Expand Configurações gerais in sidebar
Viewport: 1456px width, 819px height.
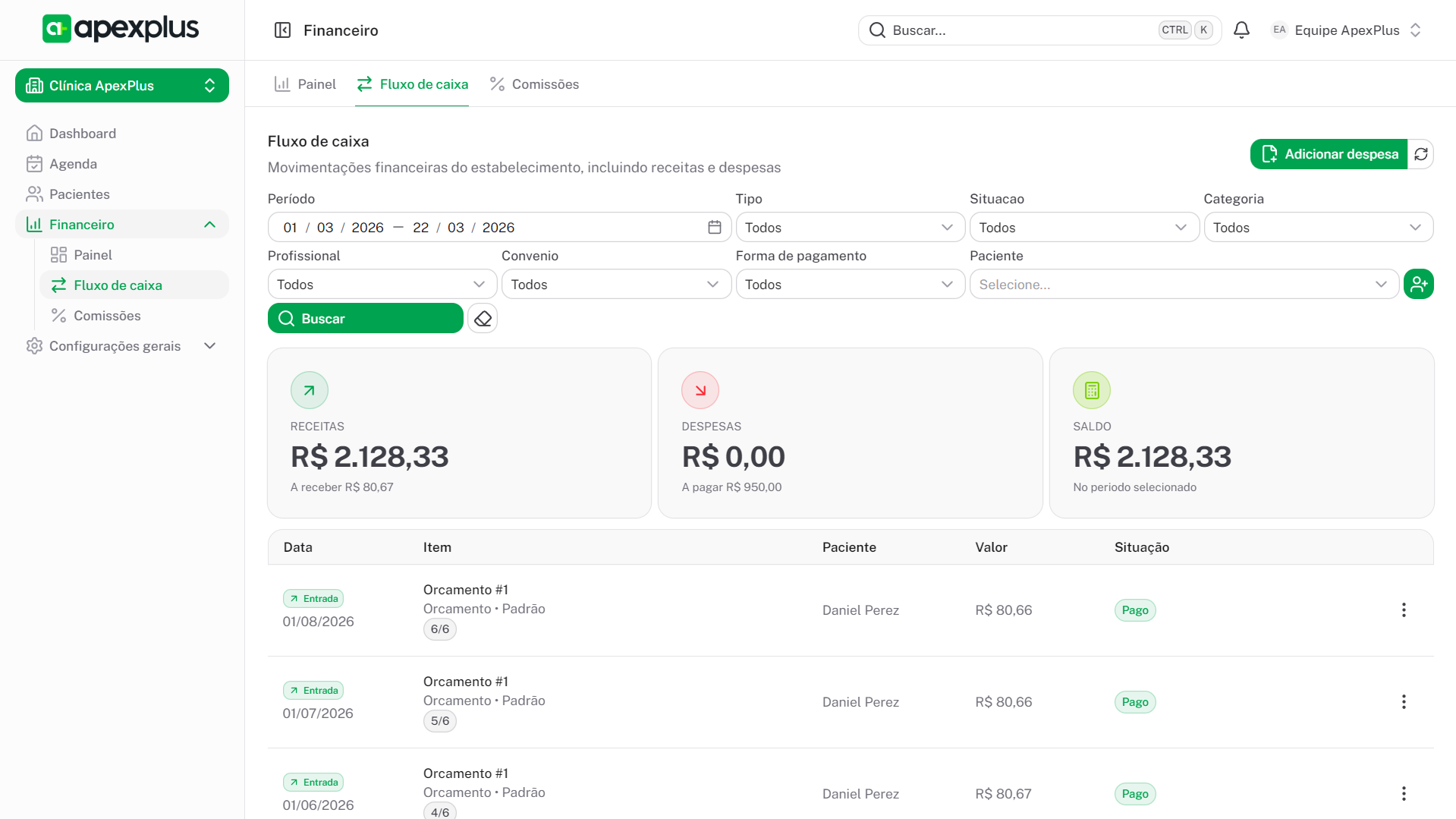pyautogui.click(x=209, y=346)
